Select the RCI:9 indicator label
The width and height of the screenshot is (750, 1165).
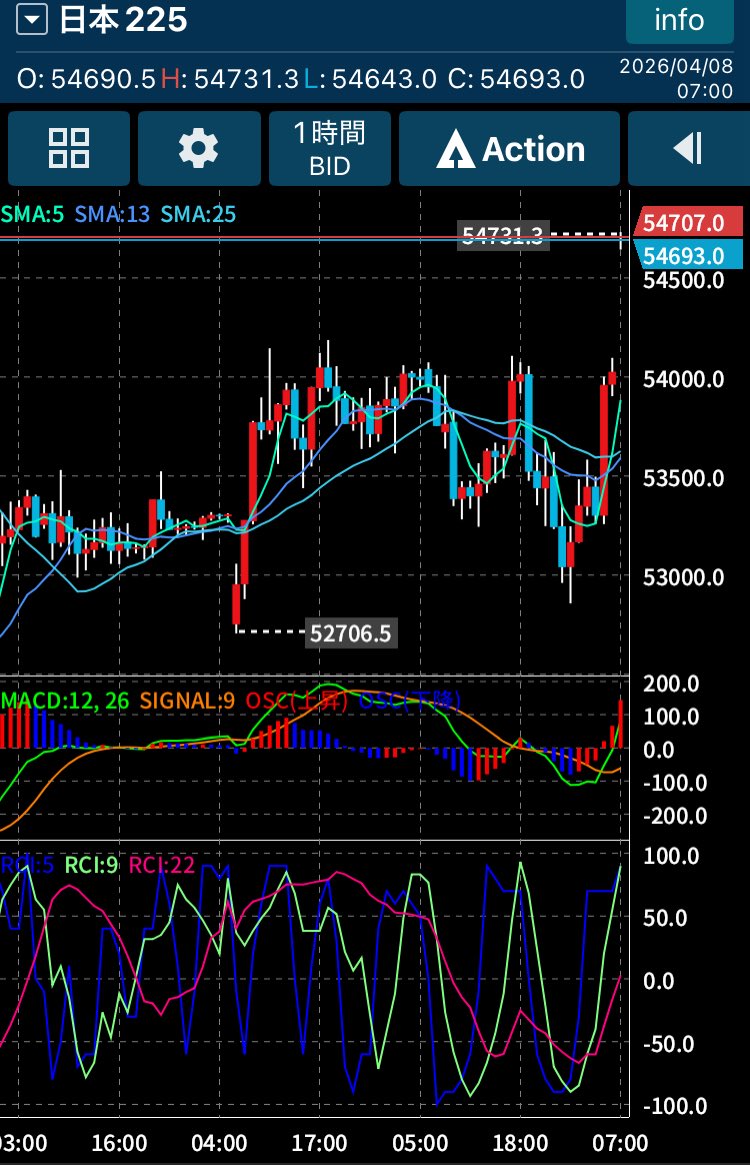[x=91, y=865]
